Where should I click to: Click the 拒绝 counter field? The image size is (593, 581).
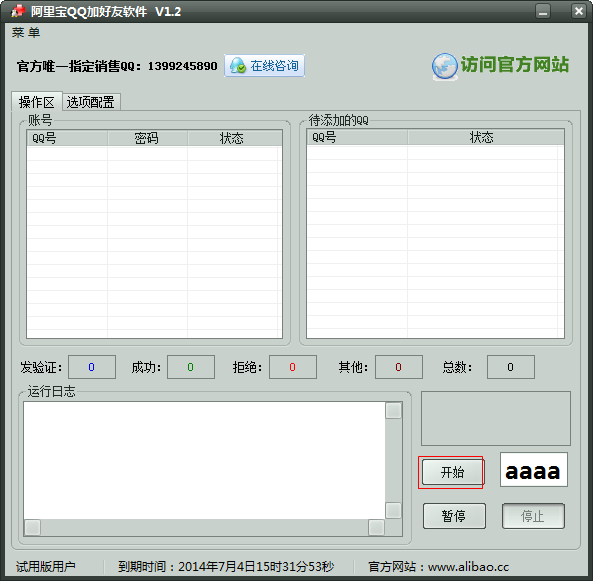click(293, 367)
